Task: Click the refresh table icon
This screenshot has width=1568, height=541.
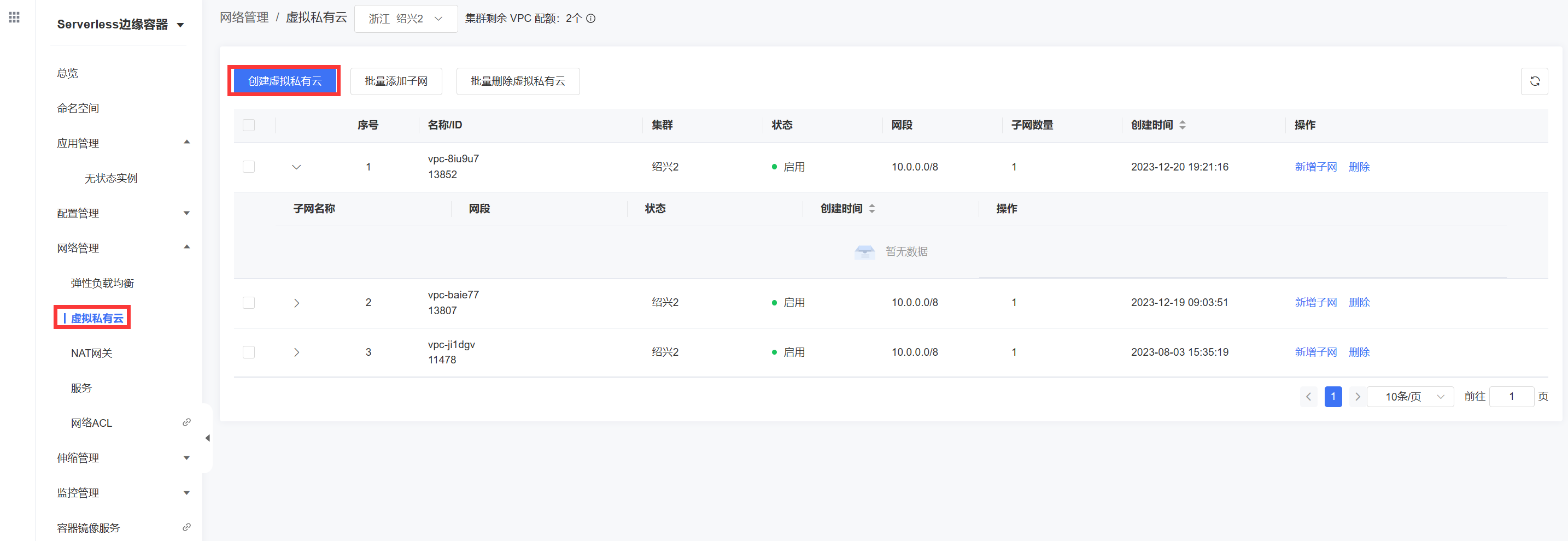Action: (1535, 81)
